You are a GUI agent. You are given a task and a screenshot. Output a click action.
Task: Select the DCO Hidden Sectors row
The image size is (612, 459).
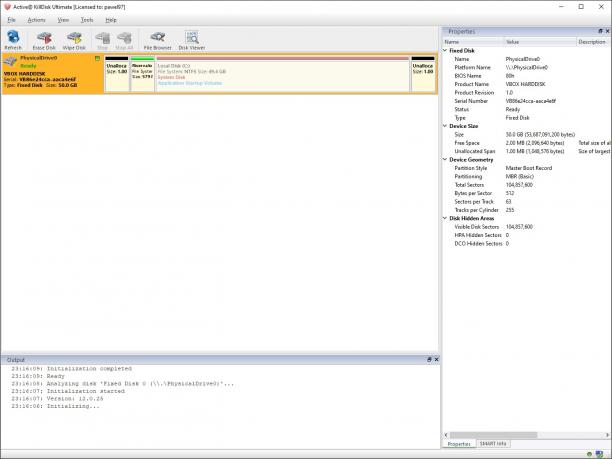527,244
